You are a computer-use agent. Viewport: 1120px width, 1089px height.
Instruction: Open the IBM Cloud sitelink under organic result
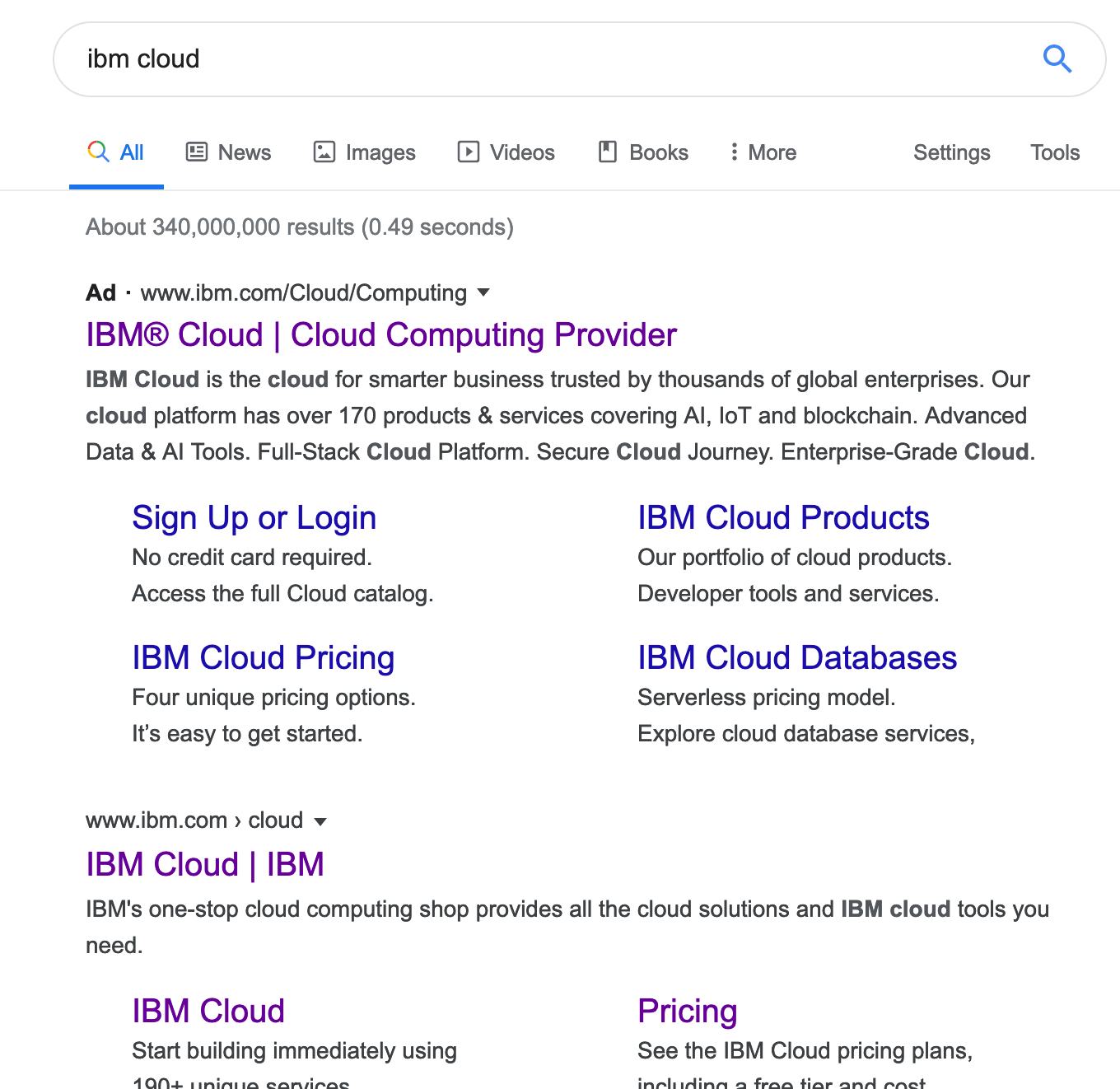tap(208, 1012)
